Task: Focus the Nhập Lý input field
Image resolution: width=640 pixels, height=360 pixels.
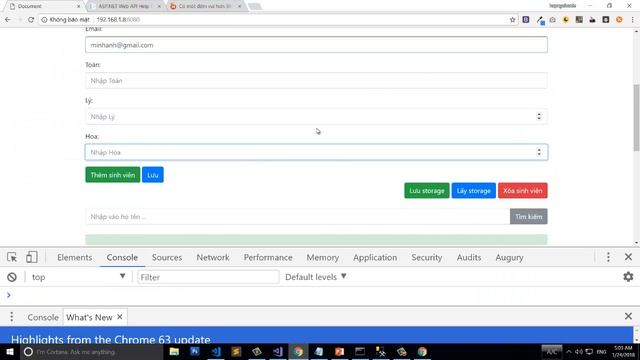Action: (316, 116)
